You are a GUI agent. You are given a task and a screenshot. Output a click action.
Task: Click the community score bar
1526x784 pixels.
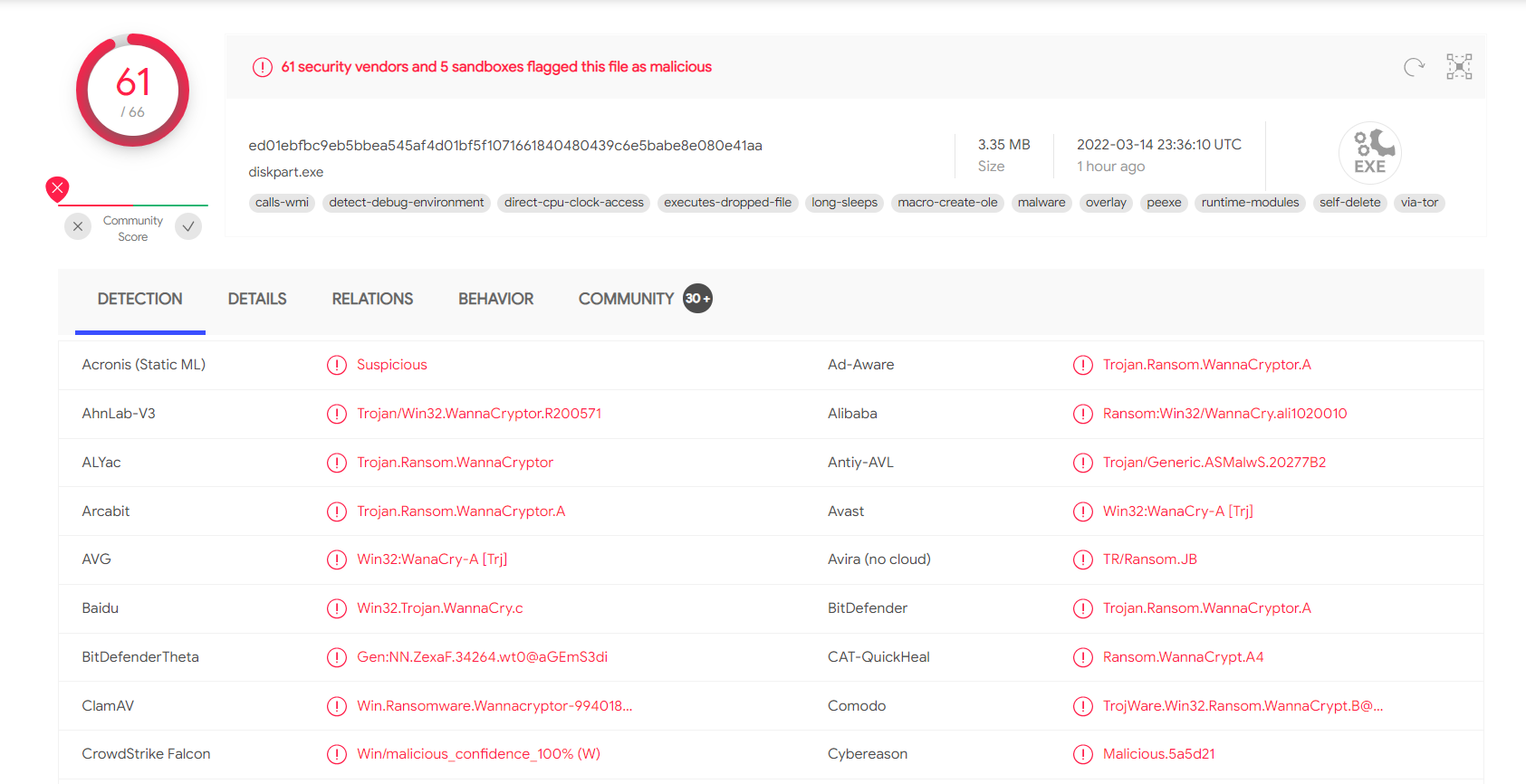133,206
